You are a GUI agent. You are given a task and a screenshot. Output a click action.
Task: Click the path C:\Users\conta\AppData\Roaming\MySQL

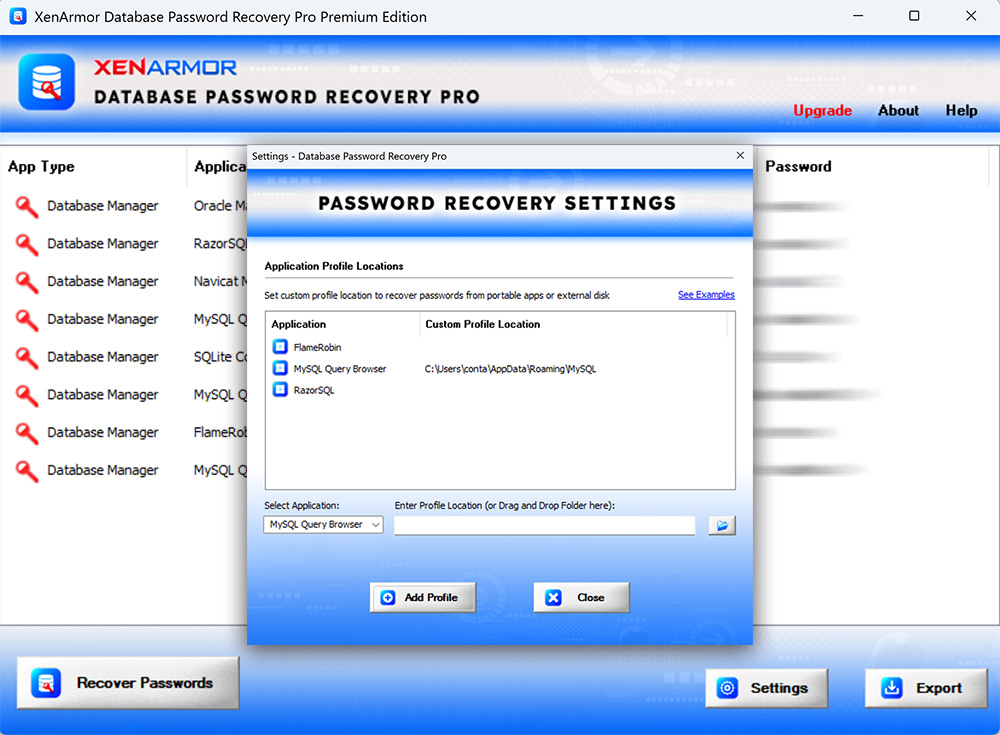(510, 369)
